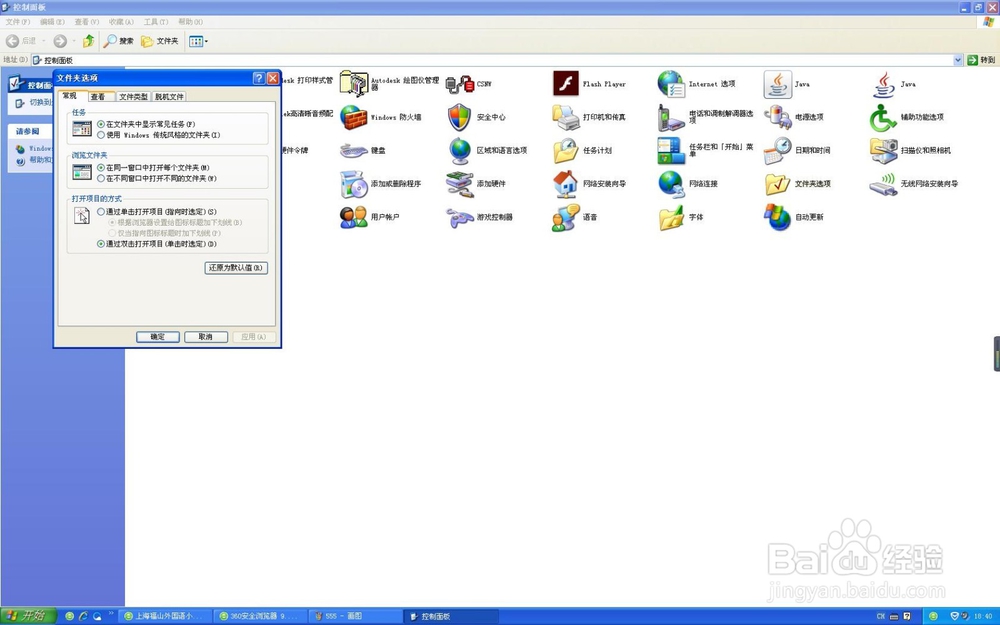Click 确定 in folder options dialog

pos(158,337)
